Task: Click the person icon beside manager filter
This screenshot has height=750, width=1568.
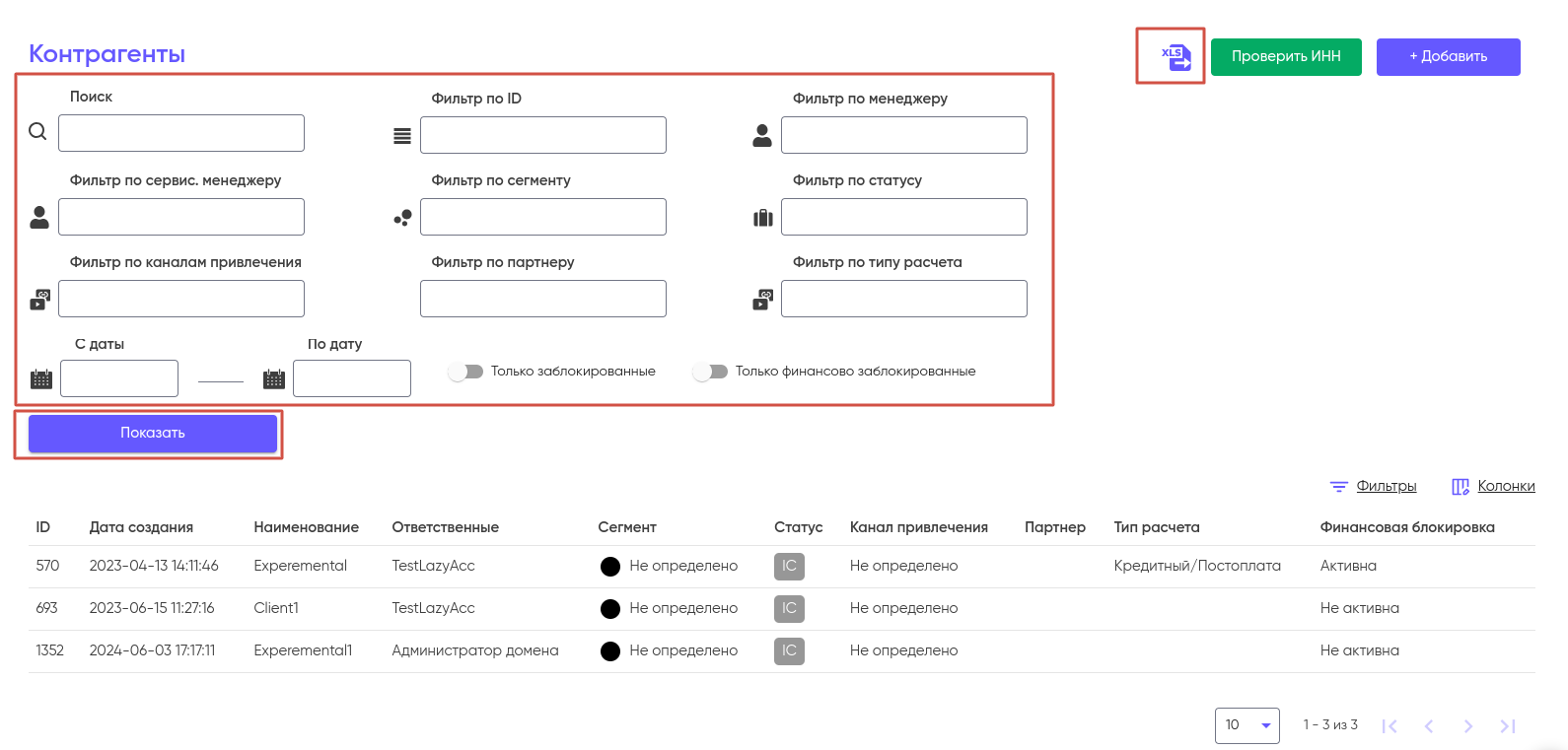Action: (762, 136)
